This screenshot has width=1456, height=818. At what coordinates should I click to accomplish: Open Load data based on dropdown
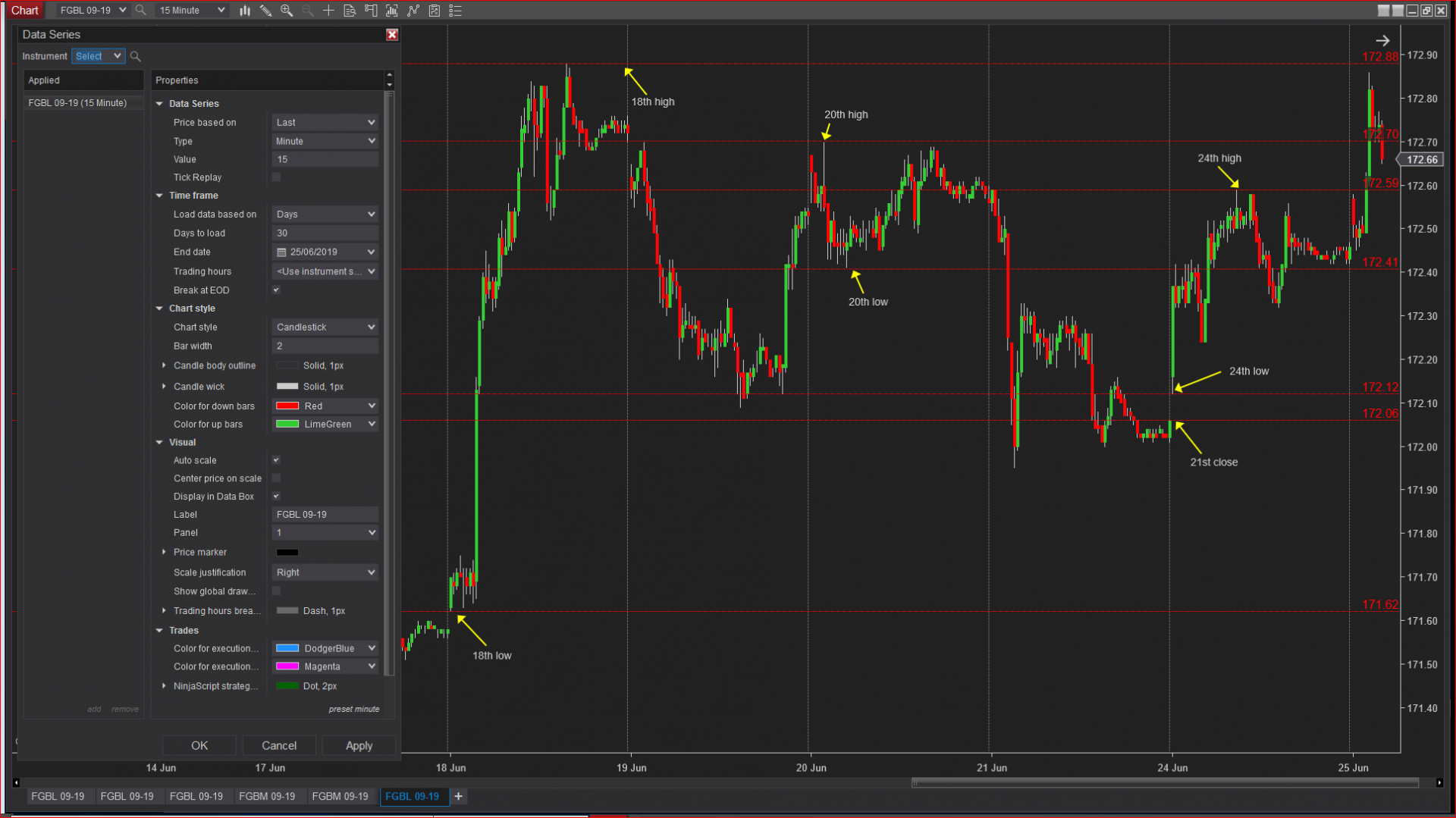tap(325, 215)
